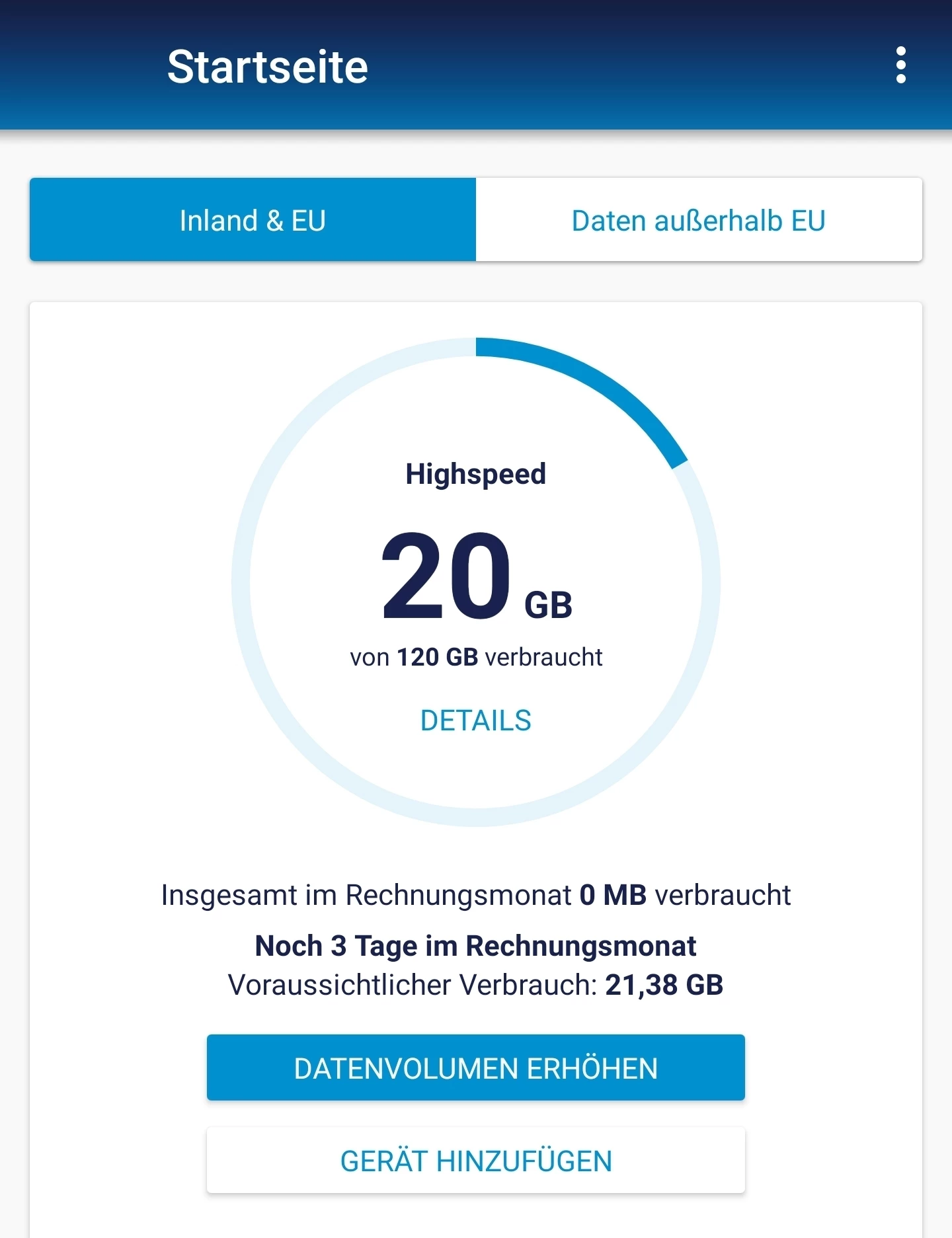Viewport: 952px width, 1238px height.
Task: Tap the large 20 GB usage value
Action: coord(476,576)
